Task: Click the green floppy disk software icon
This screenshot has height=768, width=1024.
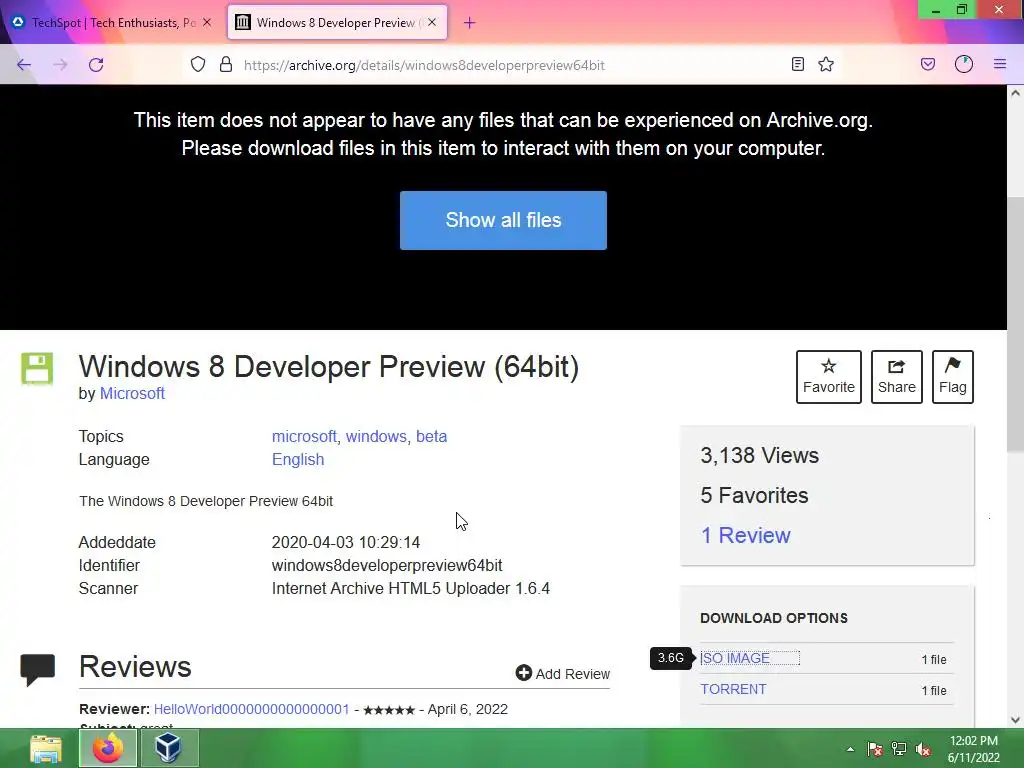Action: [x=37, y=368]
